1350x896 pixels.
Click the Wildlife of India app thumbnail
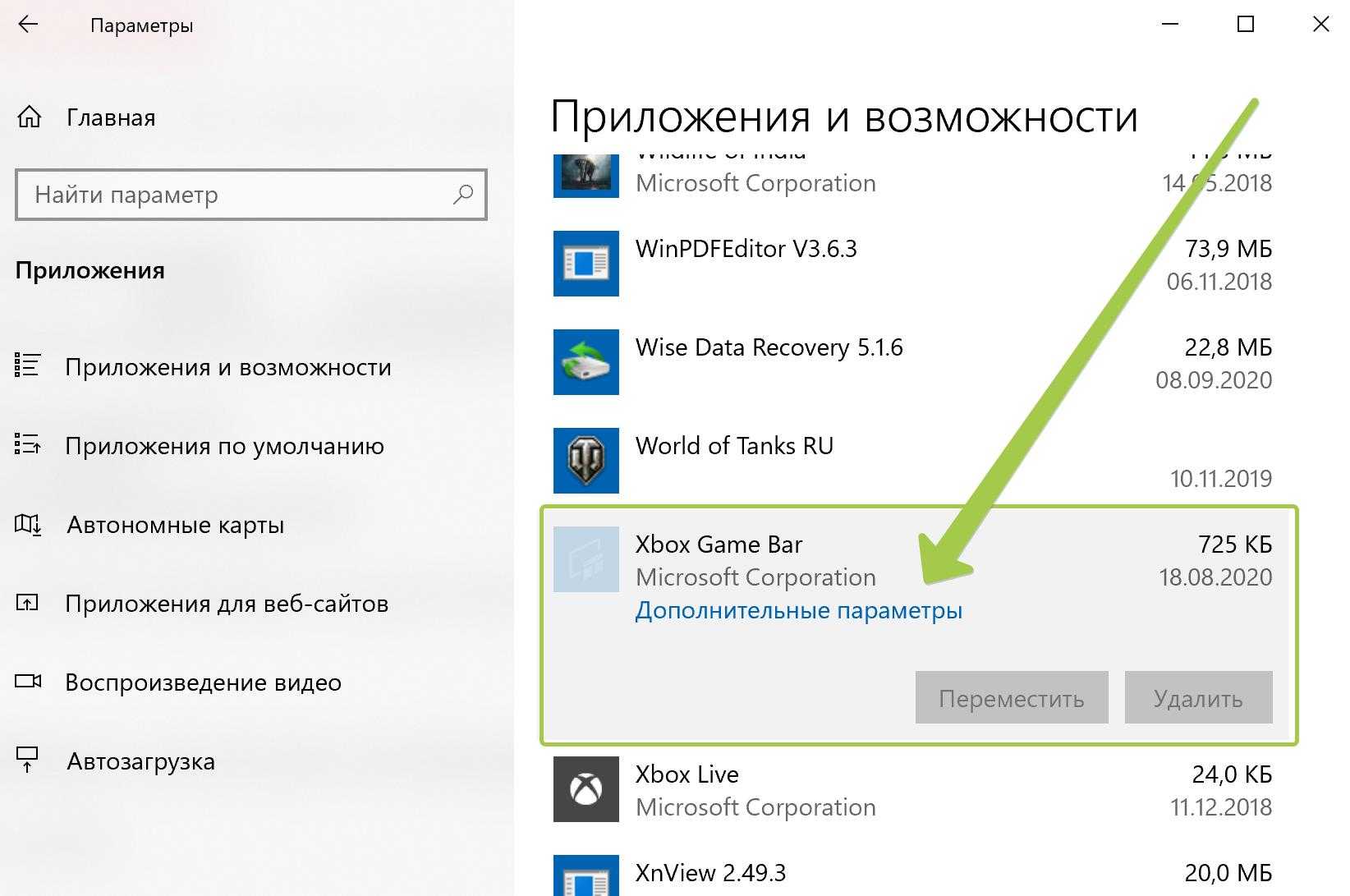pyautogui.click(x=585, y=175)
